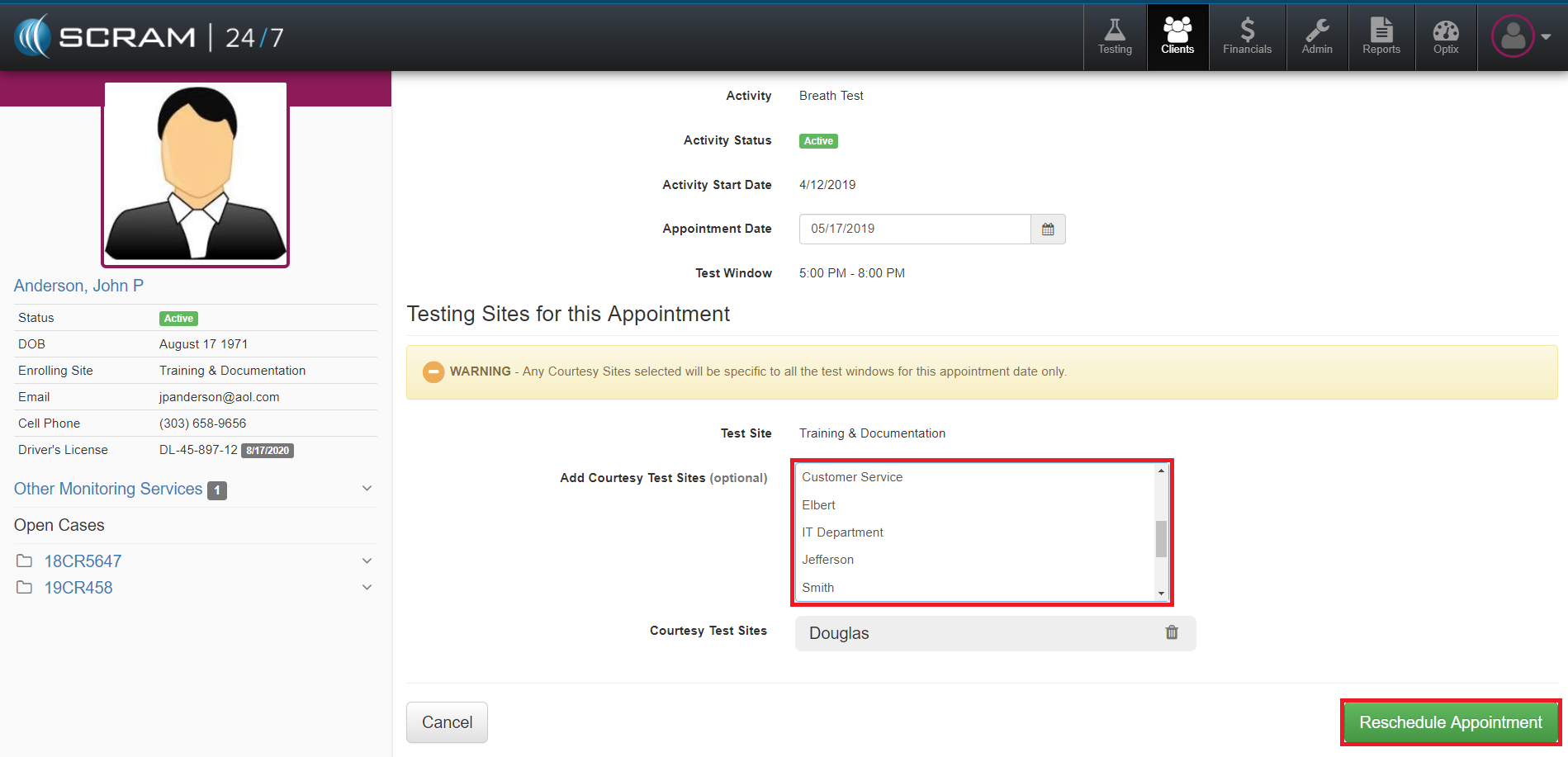
Task: Delete Douglas courtesy site with trash icon
Action: pyautogui.click(x=1172, y=632)
